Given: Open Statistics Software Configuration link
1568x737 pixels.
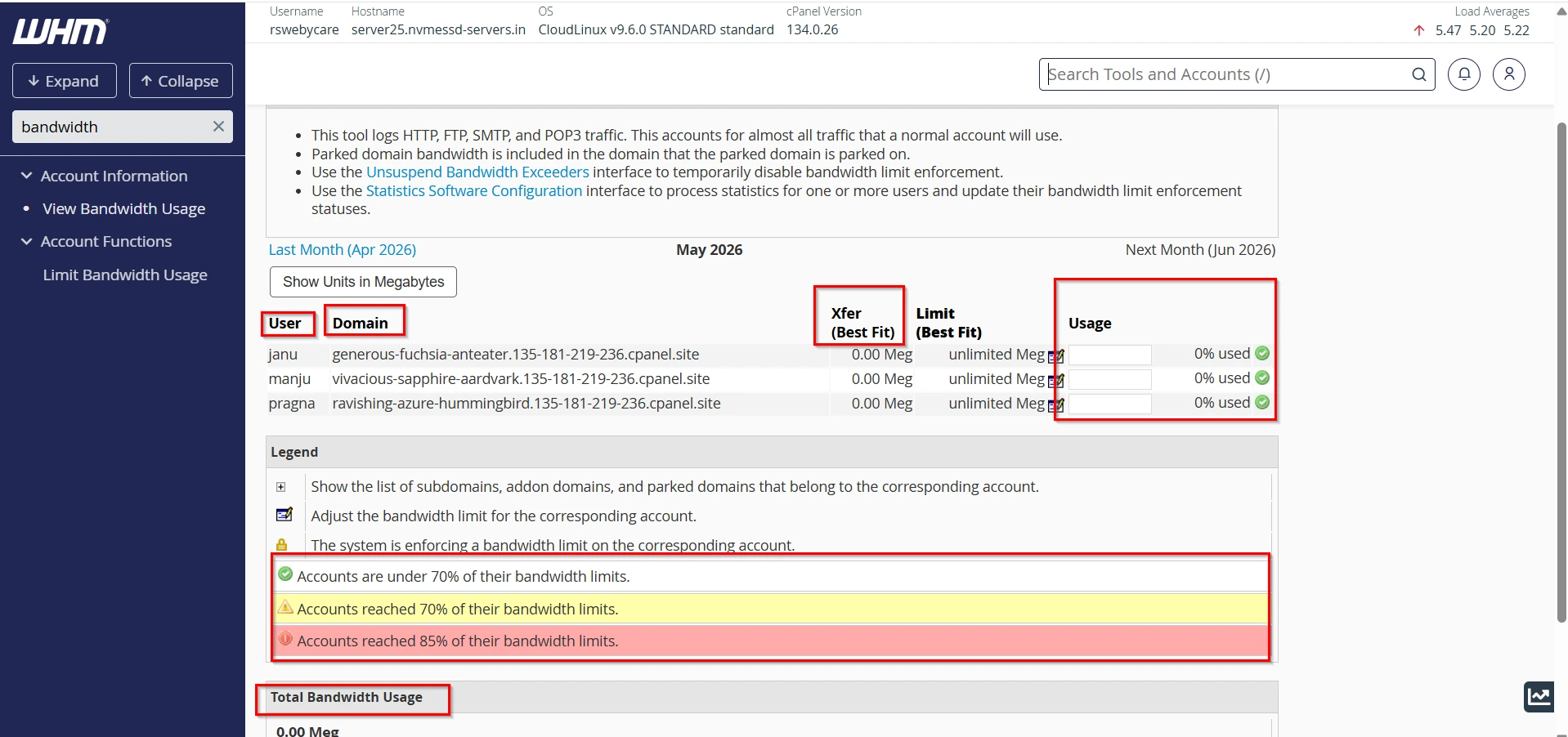Looking at the screenshot, I should (x=474, y=191).
